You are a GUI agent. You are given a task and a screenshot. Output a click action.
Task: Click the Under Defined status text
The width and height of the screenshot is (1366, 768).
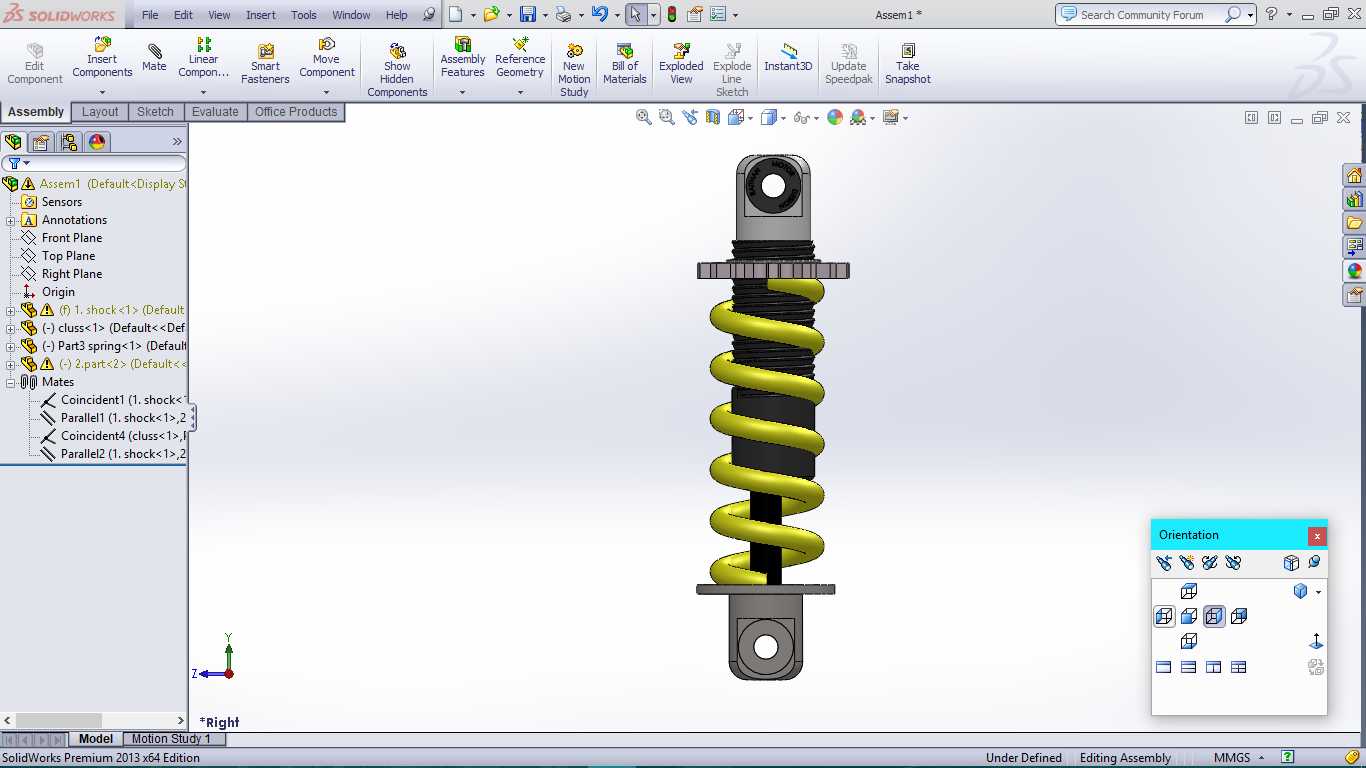(x=1023, y=758)
